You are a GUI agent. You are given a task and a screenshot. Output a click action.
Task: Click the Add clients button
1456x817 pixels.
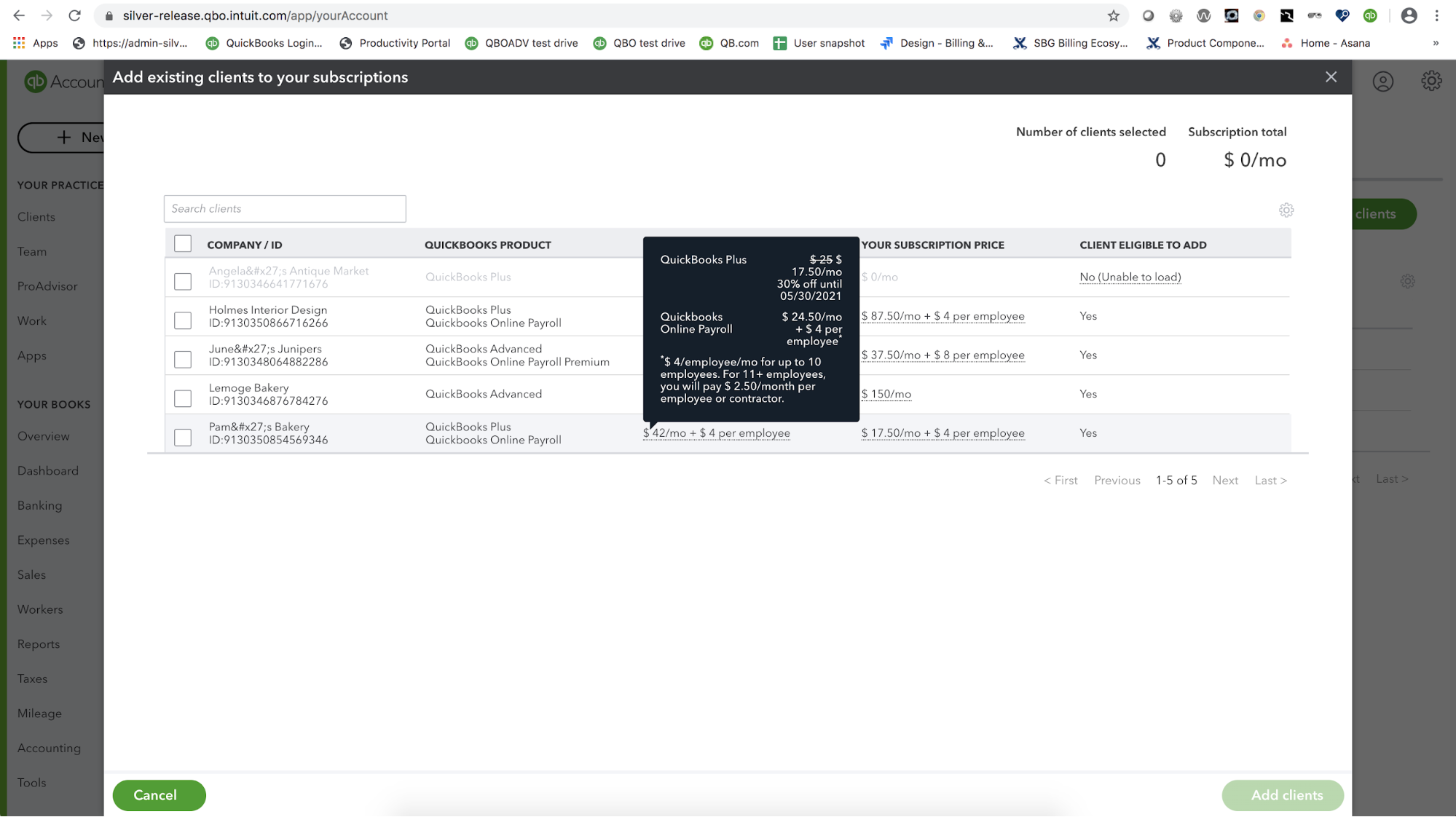pos(1283,795)
